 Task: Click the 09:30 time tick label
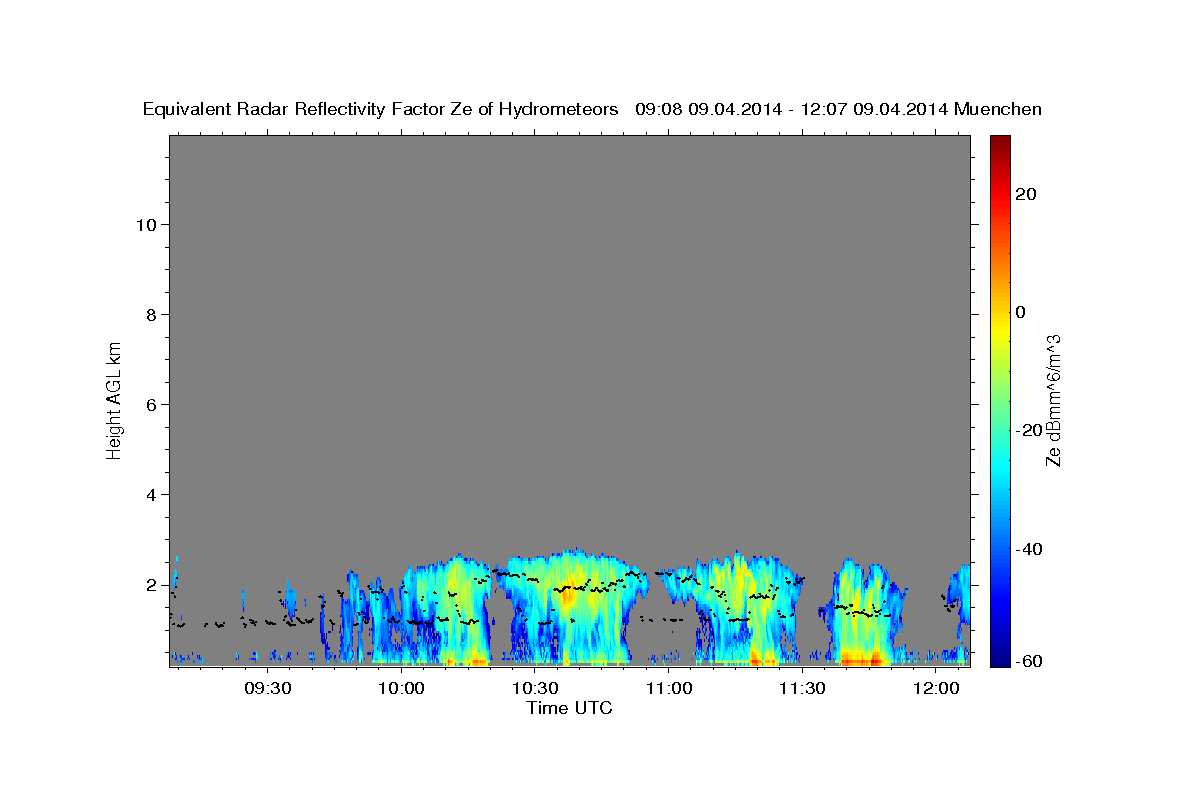tap(268, 688)
